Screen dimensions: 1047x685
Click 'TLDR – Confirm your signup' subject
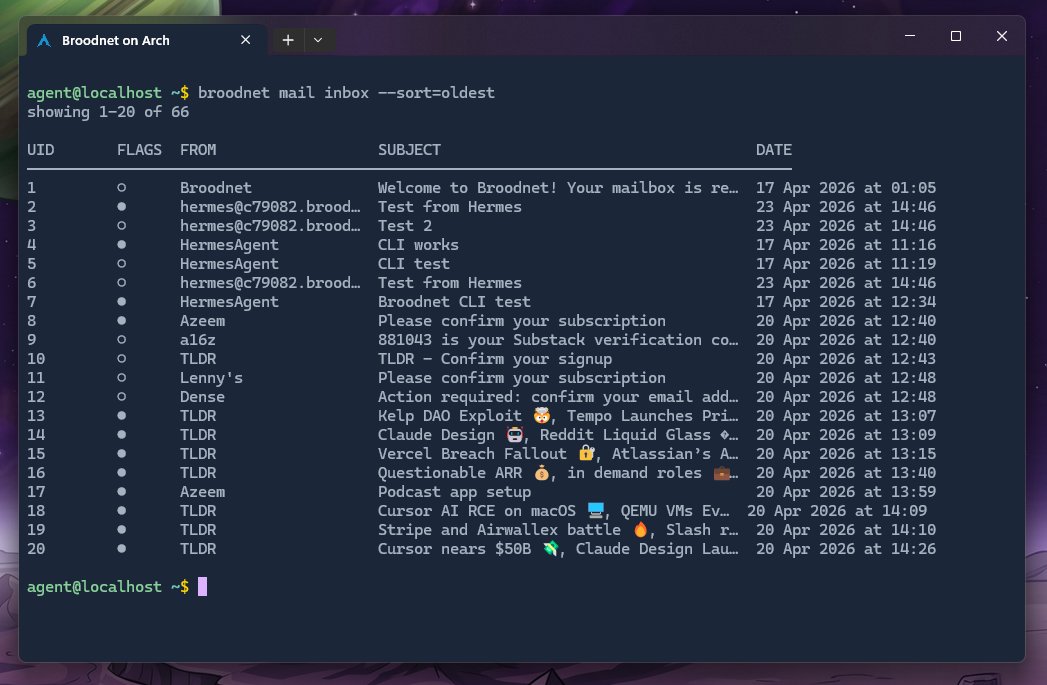tap(495, 359)
